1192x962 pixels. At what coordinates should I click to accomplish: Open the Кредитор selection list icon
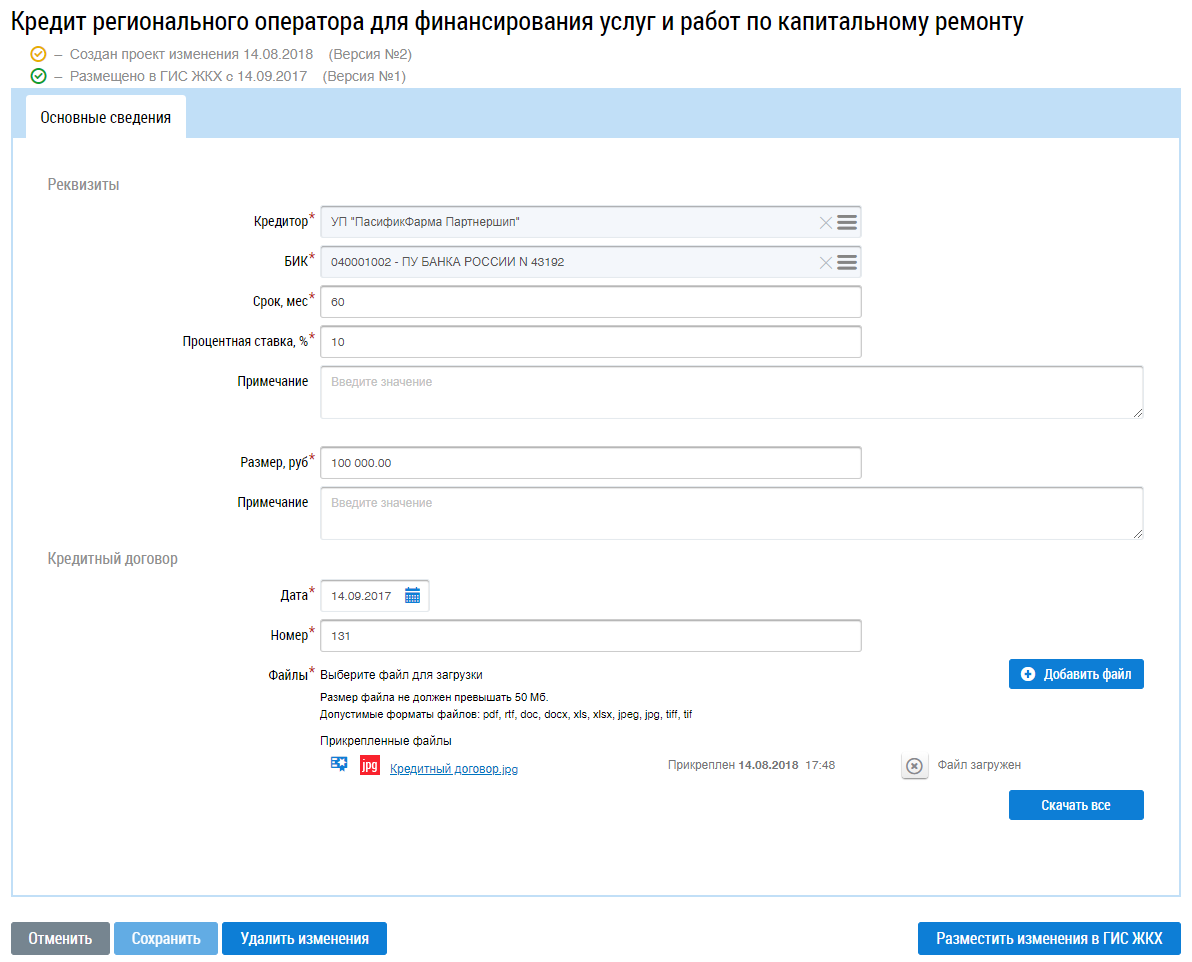847,222
